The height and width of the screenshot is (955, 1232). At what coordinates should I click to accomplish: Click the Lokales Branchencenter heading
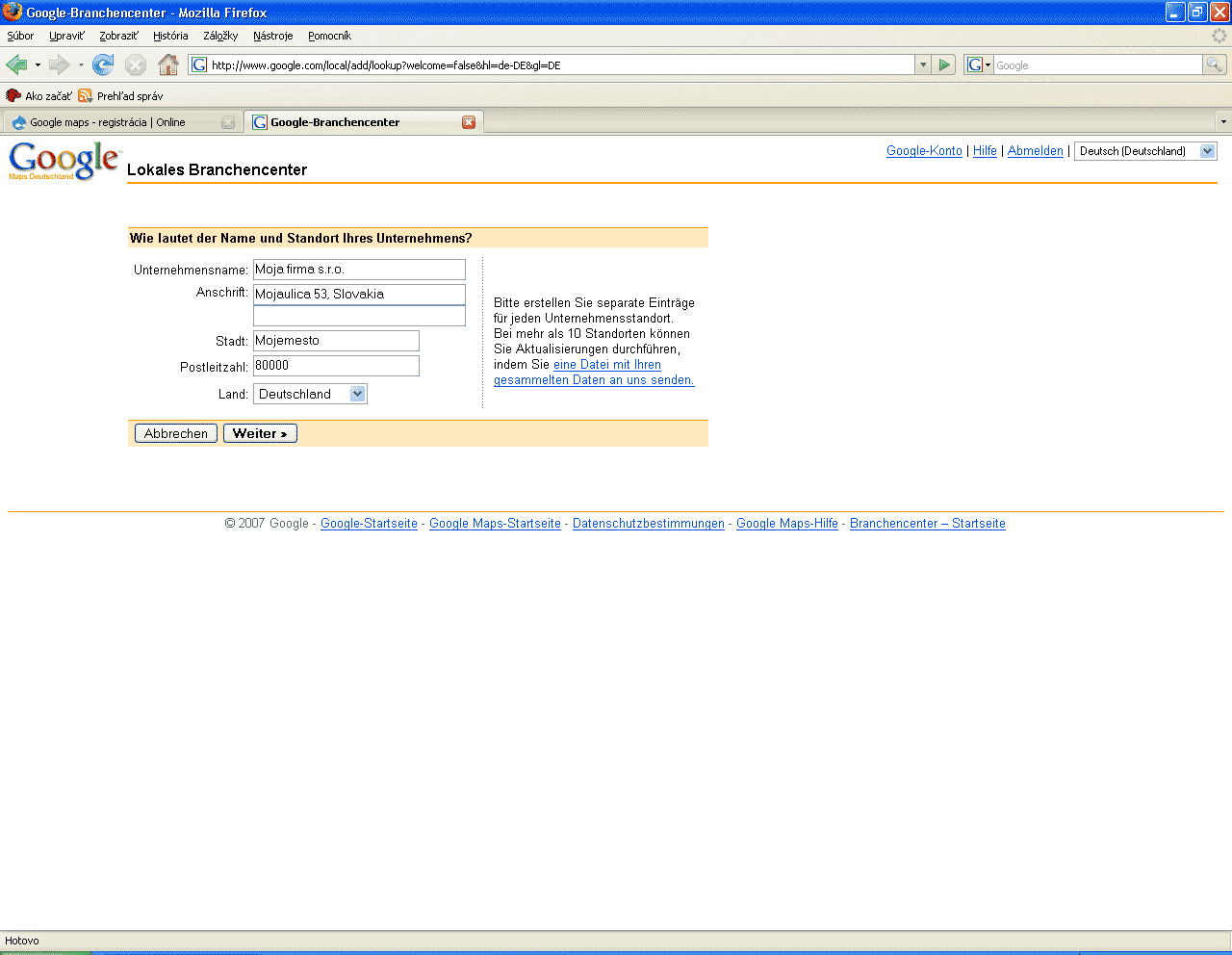[x=217, y=169]
